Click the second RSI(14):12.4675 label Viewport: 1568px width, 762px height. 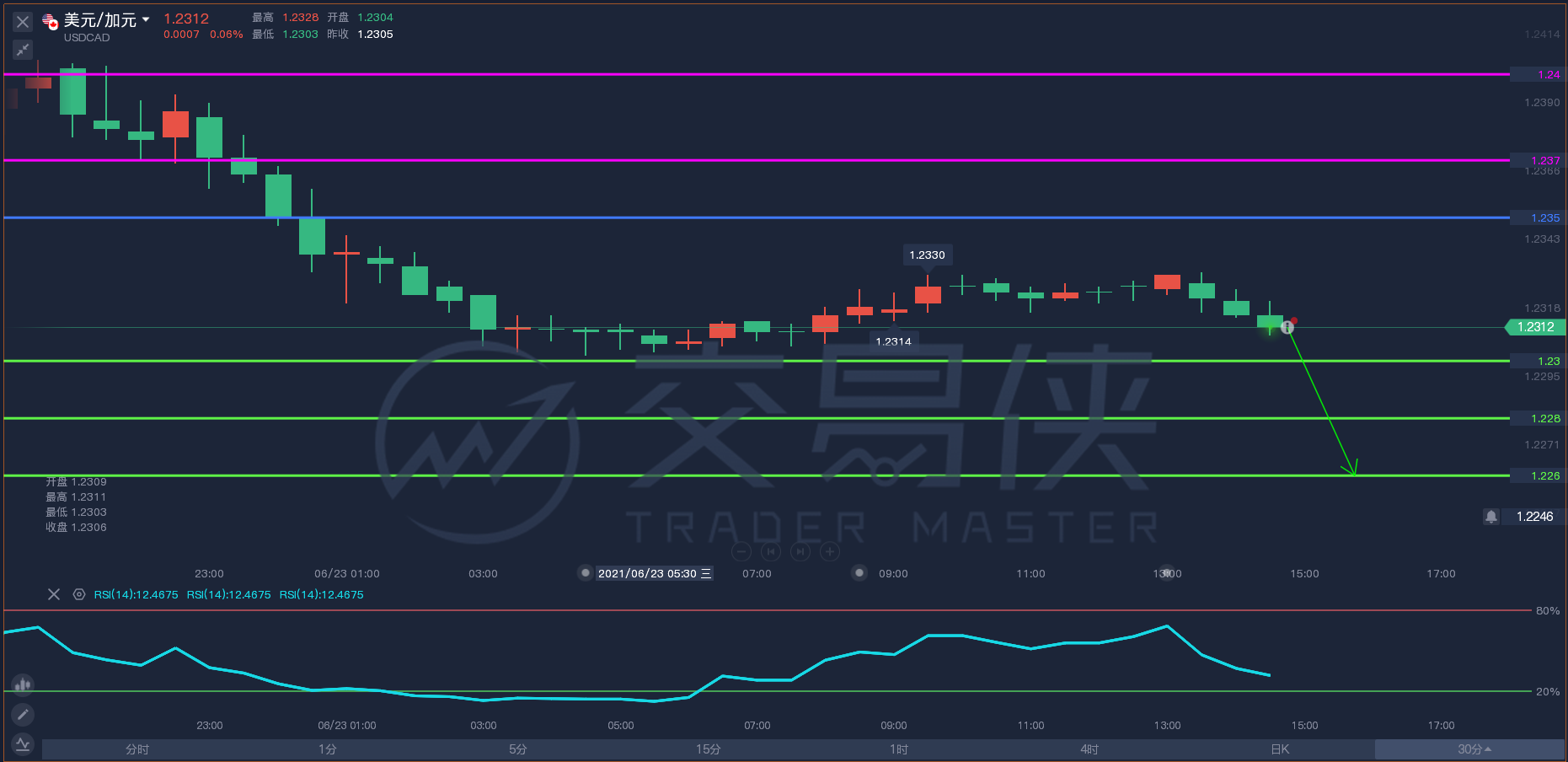[229, 594]
